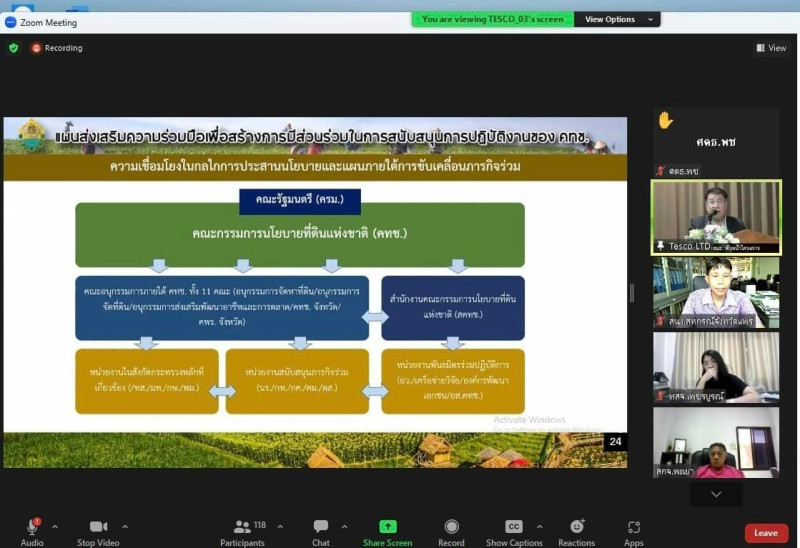Click the Recording indicator
The height and width of the screenshot is (548, 800).
tap(57, 48)
